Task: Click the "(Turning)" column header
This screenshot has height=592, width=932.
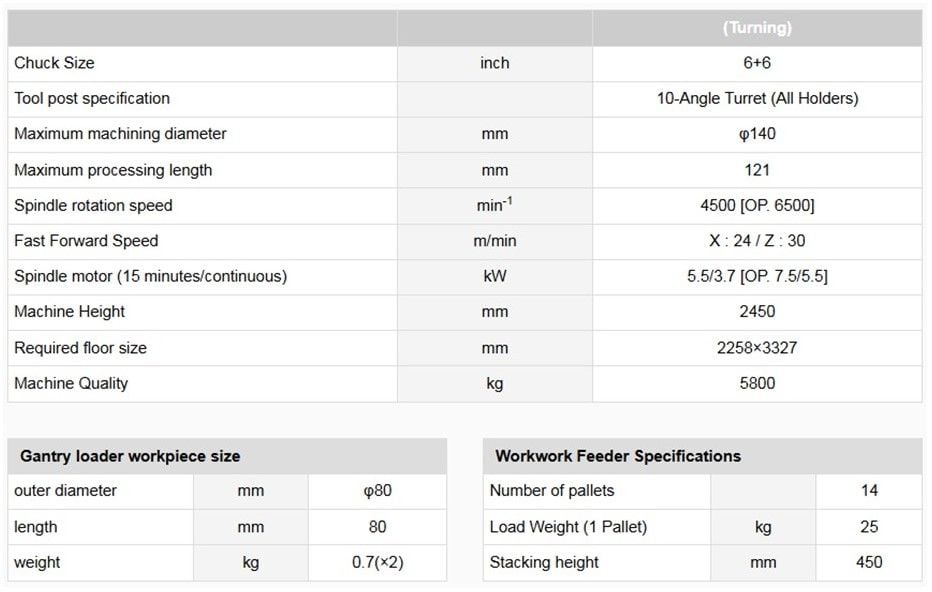Action: click(x=757, y=28)
